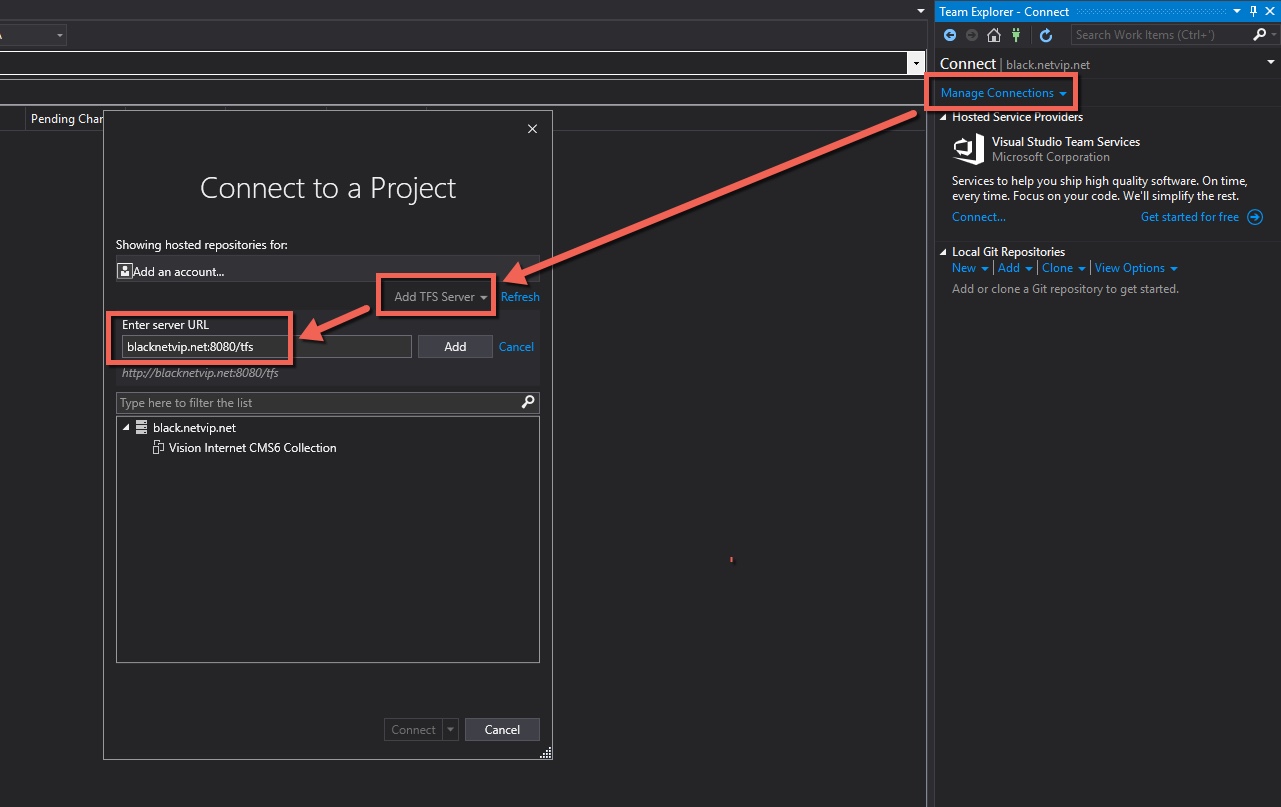Screen dimensions: 1281x807
Task: Click the Forward navigation arrow in Team Explorer
Action: pyautogui.click(x=972, y=35)
